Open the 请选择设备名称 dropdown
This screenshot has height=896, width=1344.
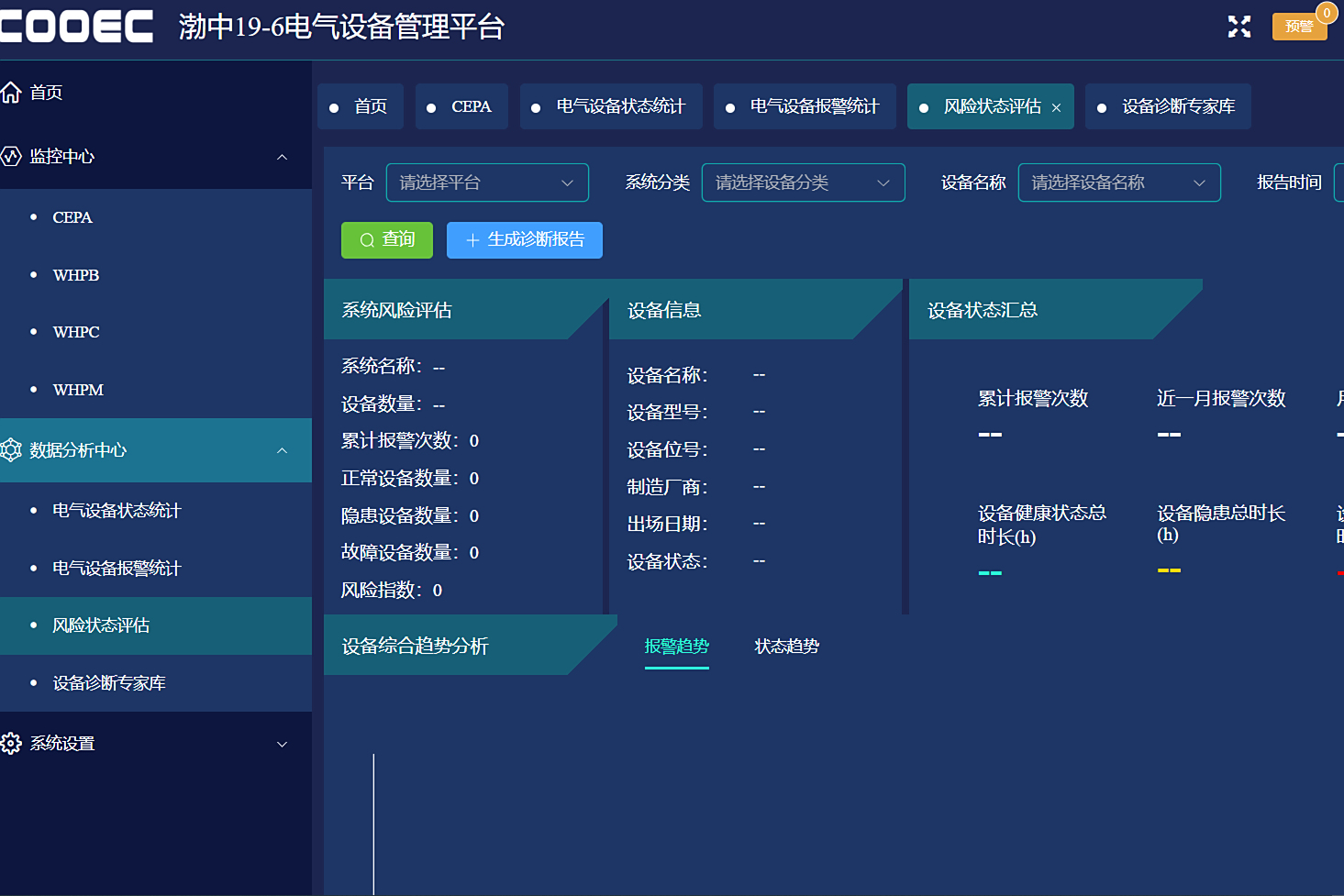(x=1118, y=183)
